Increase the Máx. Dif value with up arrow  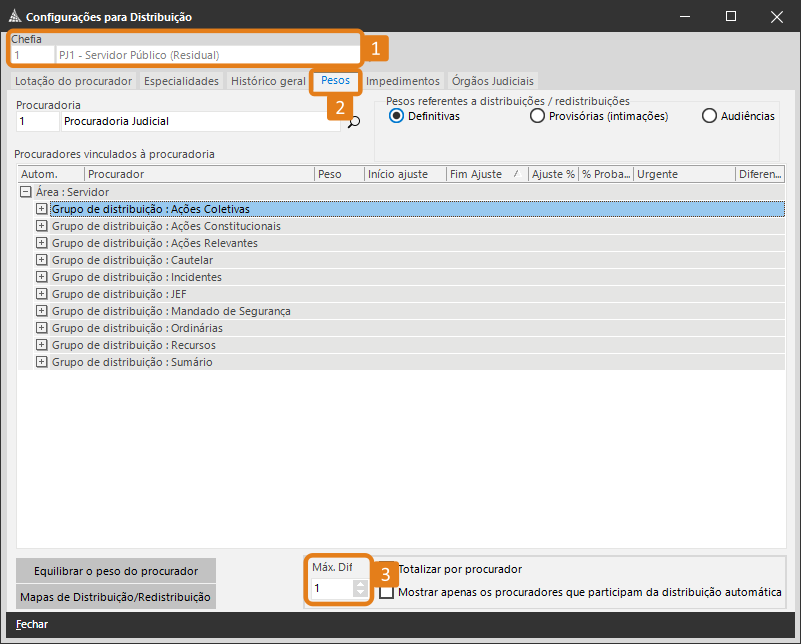point(360,584)
